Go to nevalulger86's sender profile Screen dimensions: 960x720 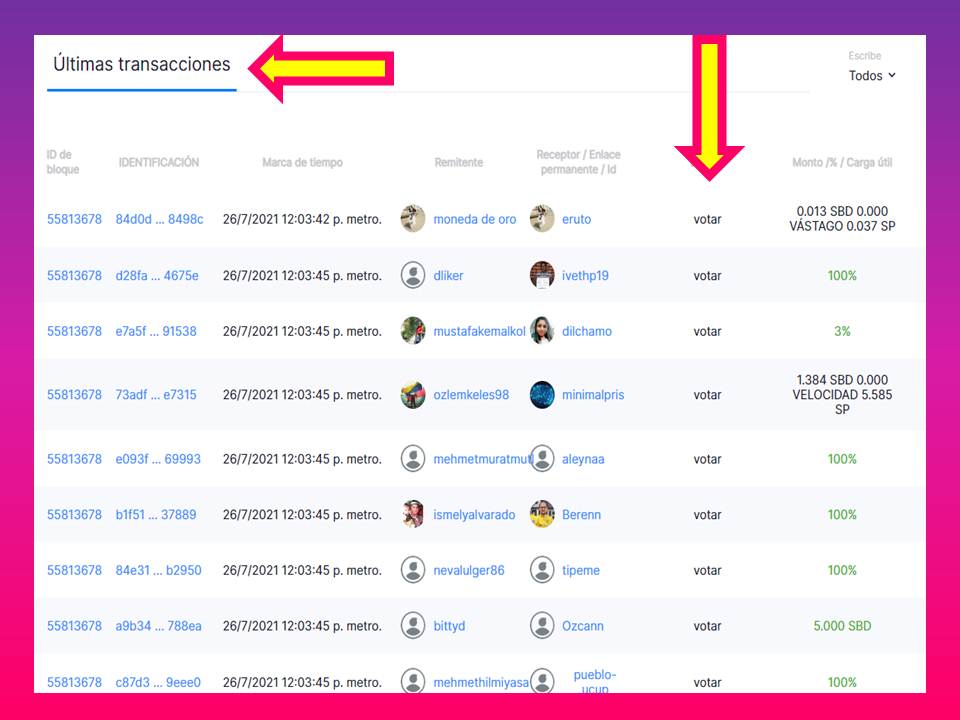point(469,571)
